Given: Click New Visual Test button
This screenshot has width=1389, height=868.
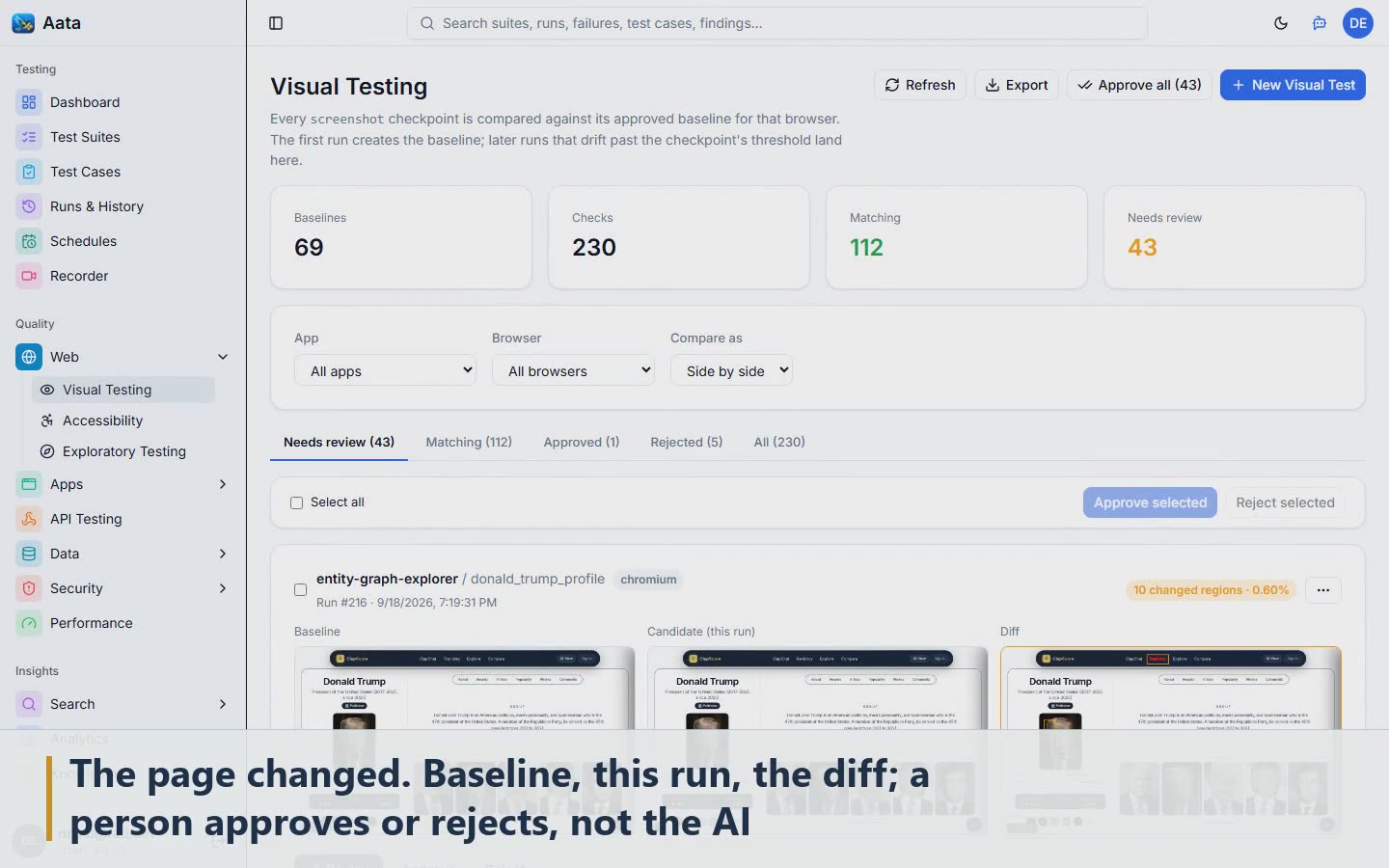Looking at the screenshot, I should pyautogui.click(x=1293, y=85).
